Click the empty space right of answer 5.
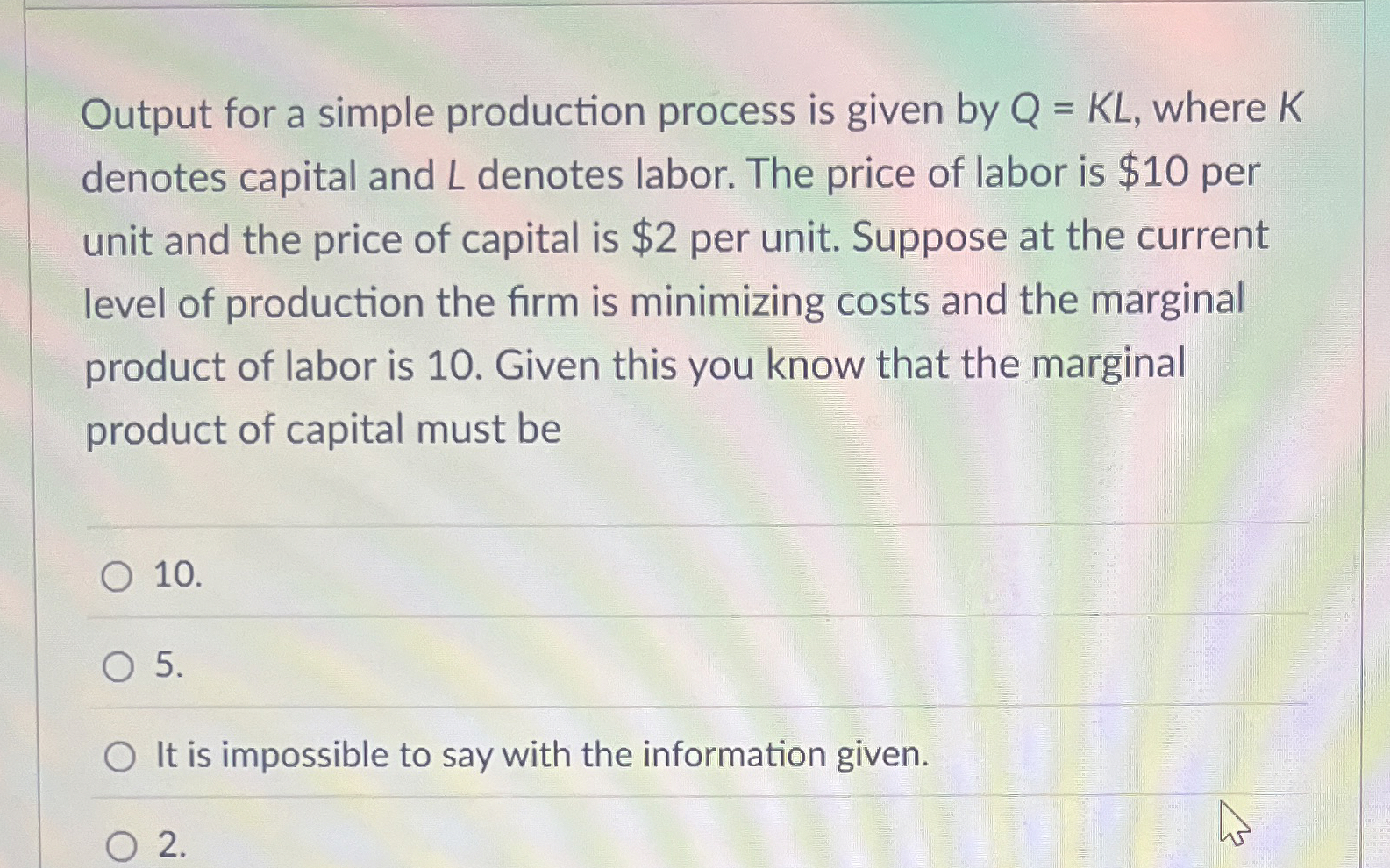Image resolution: width=1390 pixels, height=868 pixels. pos(702,668)
